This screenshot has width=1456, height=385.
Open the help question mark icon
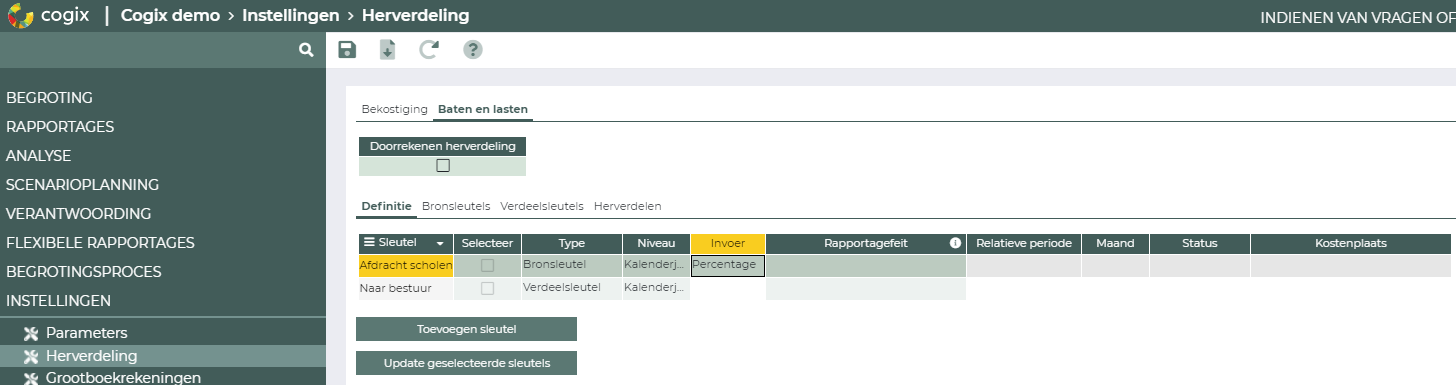[473, 50]
